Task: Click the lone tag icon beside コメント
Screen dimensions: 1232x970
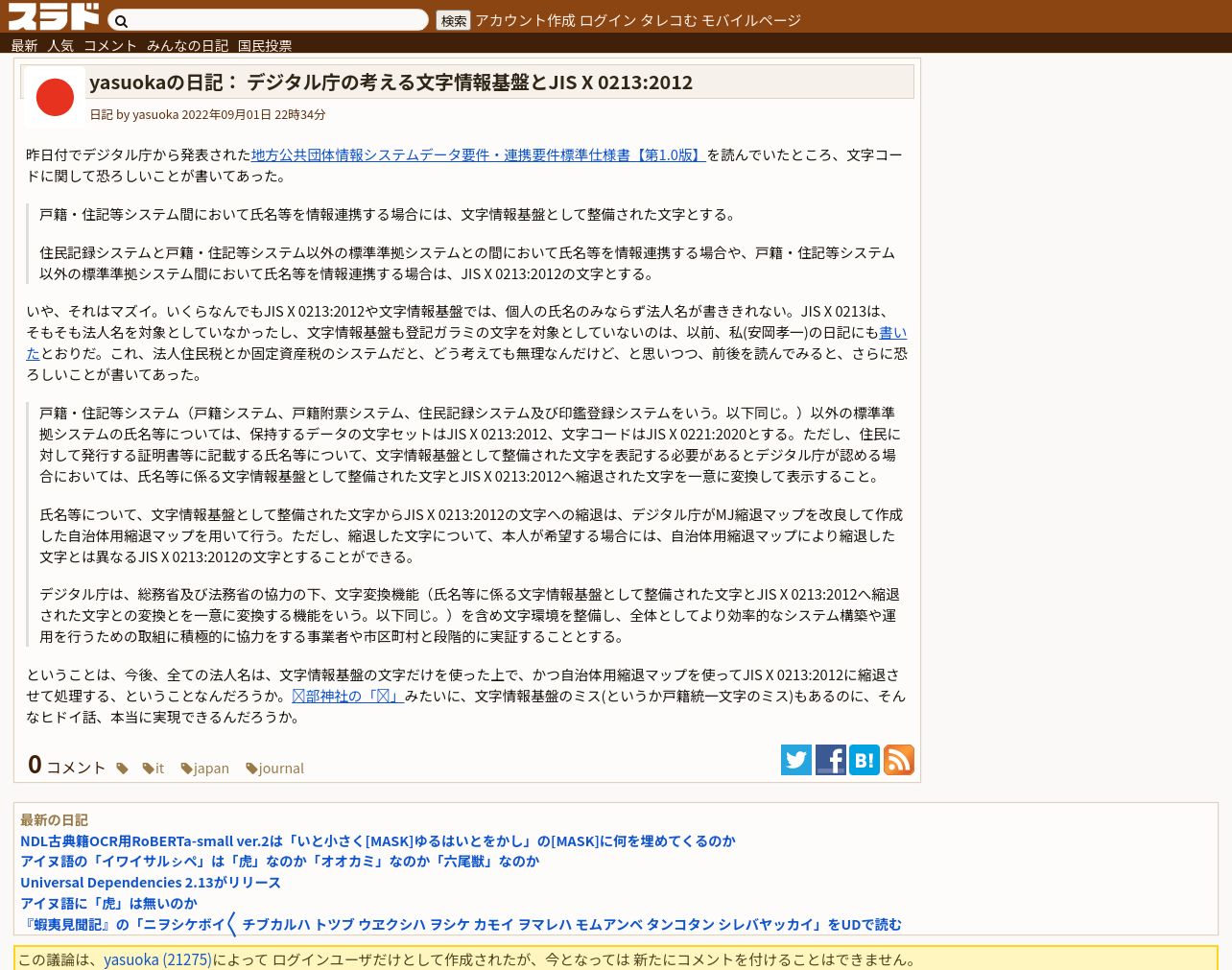Action: tap(122, 768)
